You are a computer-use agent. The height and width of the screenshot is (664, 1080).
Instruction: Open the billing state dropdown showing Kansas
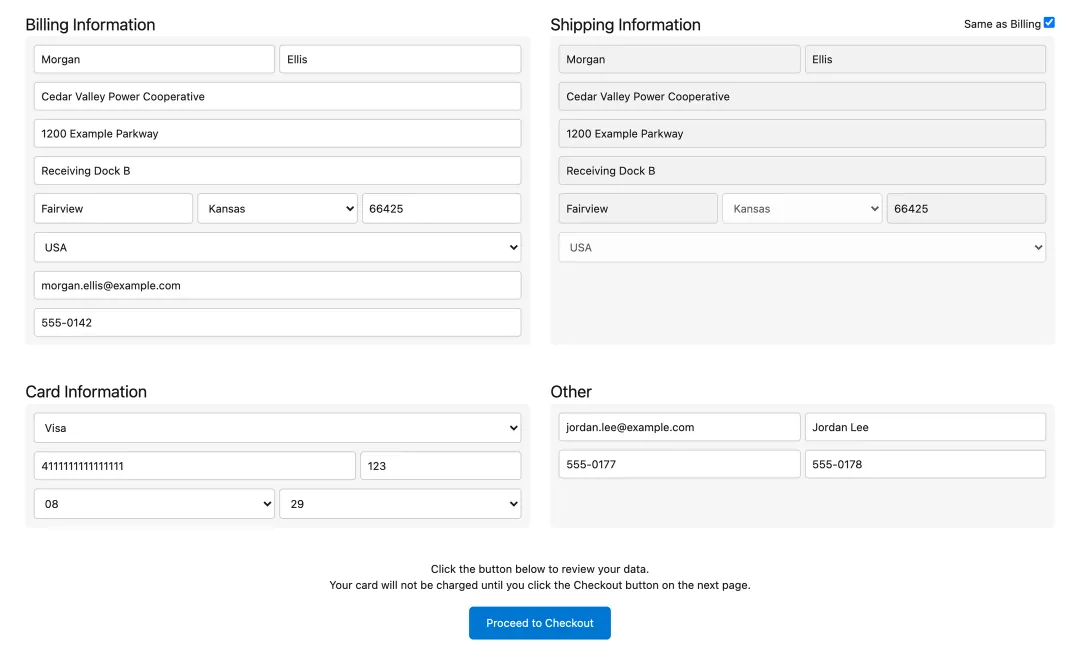pyautogui.click(x=278, y=209)
